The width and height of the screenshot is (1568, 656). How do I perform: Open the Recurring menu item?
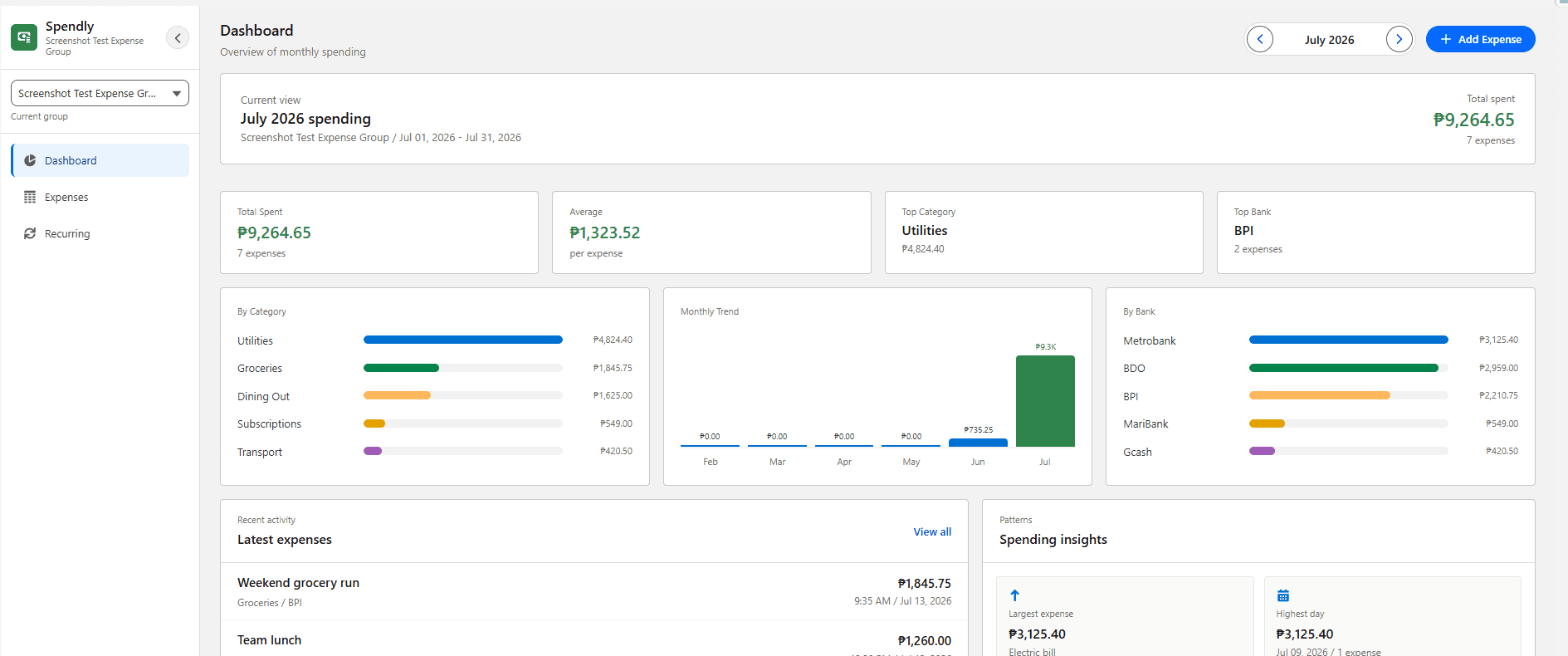100,233
